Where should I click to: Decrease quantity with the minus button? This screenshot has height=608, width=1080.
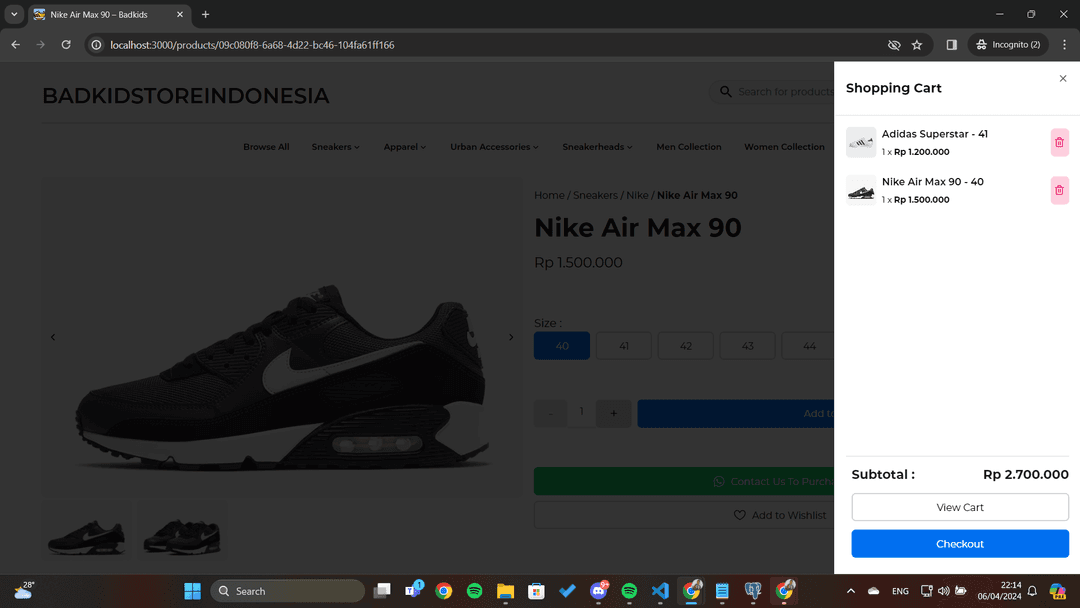(550, 413)
